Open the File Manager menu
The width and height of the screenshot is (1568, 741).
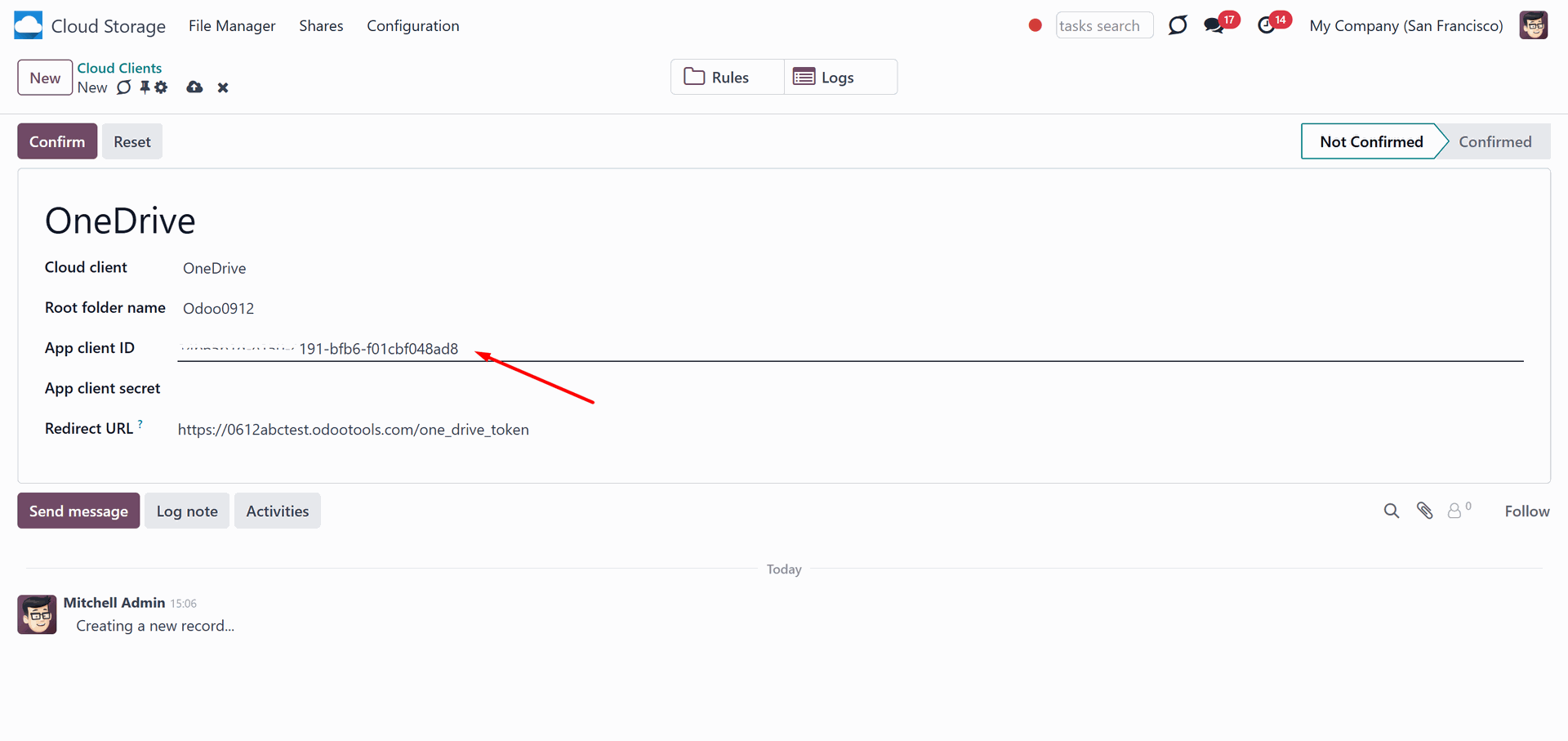pos(232,25)
